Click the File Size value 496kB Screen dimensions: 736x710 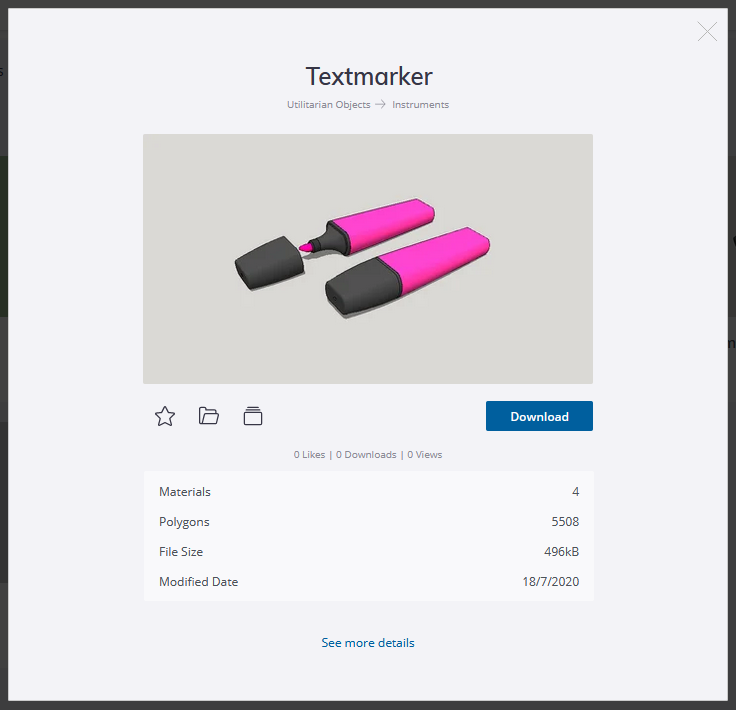pos(561,551)
